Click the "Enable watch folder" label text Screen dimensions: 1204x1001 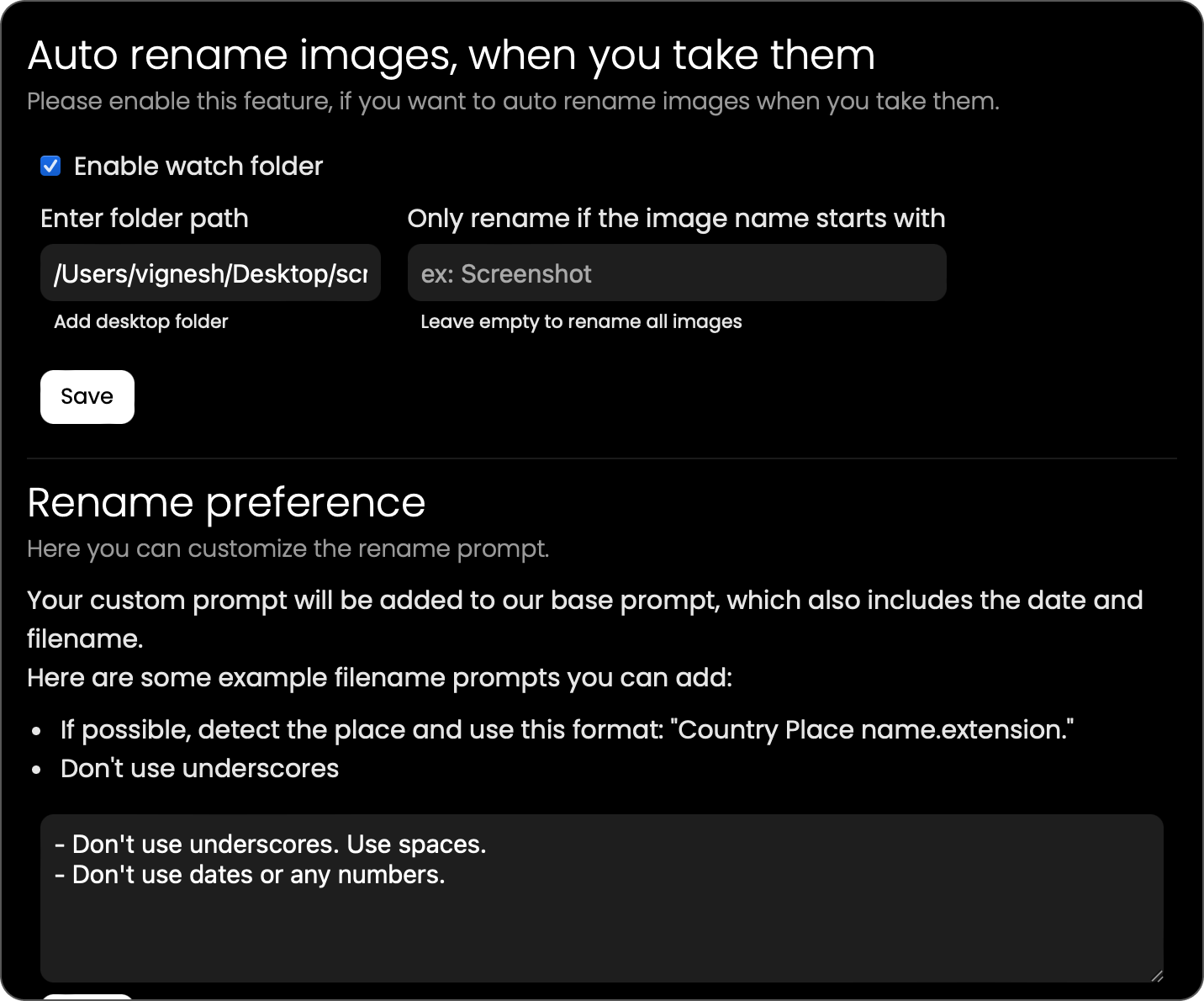tap(198, 167)
